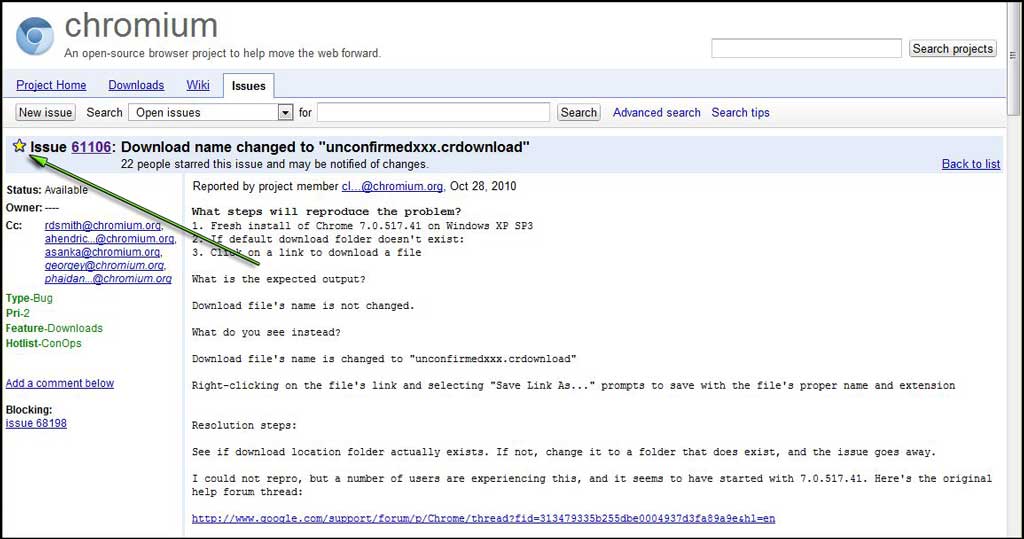Image resolution: width=1024 pixels, height=539 pixels.
Task: Select 'Resolution steps:' heading text
Action: click(244, 425)
